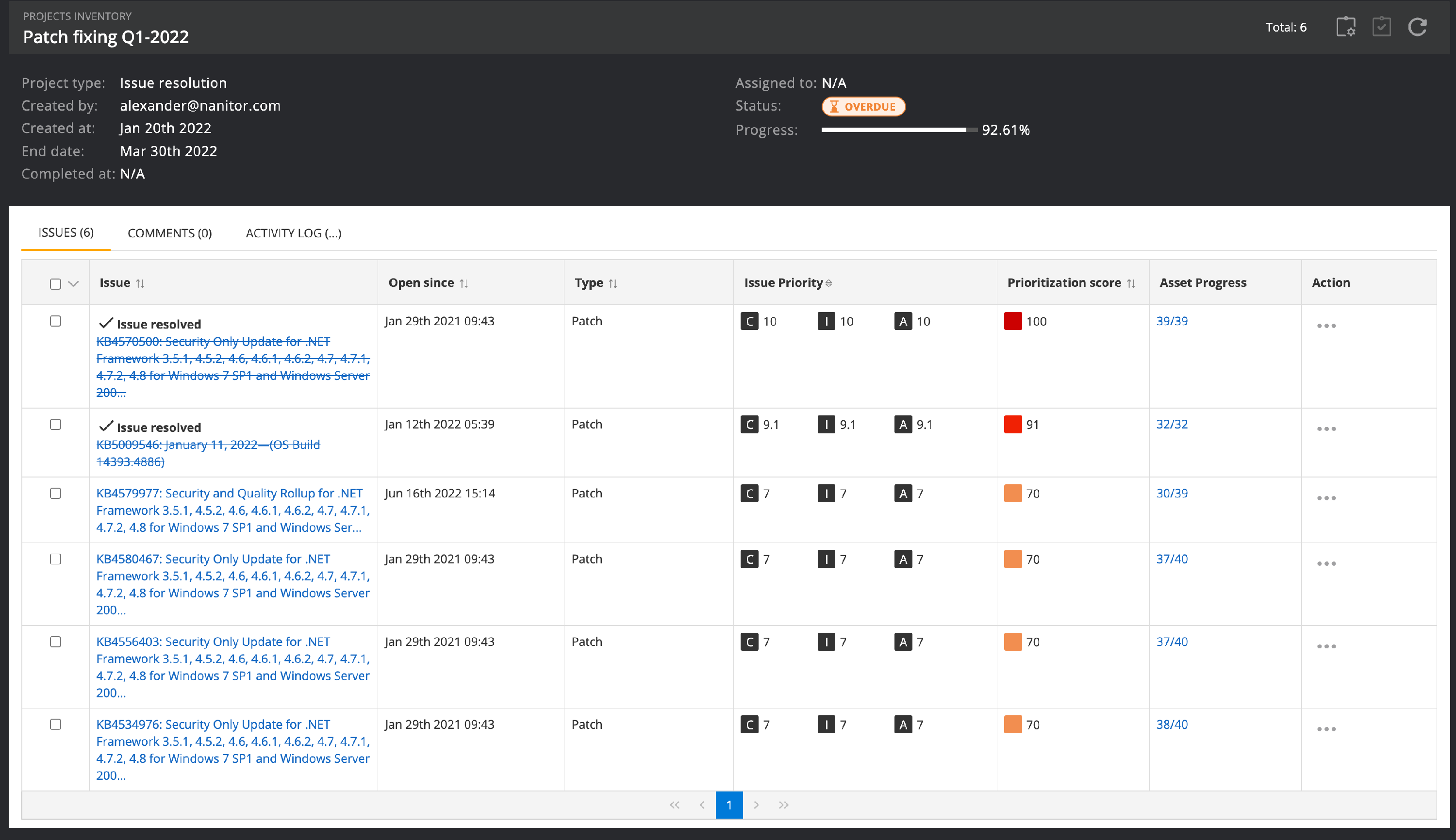Expand the bulk-select dropdown chevron
Screen dimensions: 1456x840
[x=73, y=284]
